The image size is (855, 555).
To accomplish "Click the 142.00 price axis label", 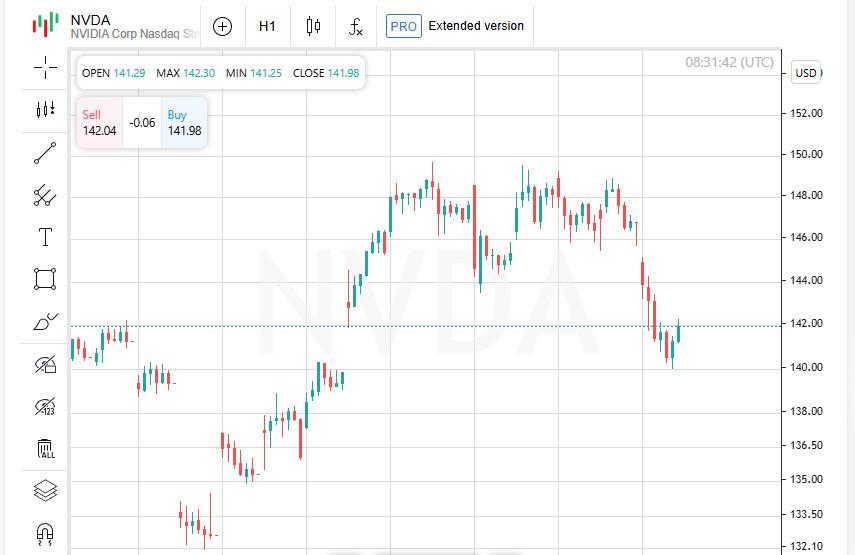I will point(806,323).
